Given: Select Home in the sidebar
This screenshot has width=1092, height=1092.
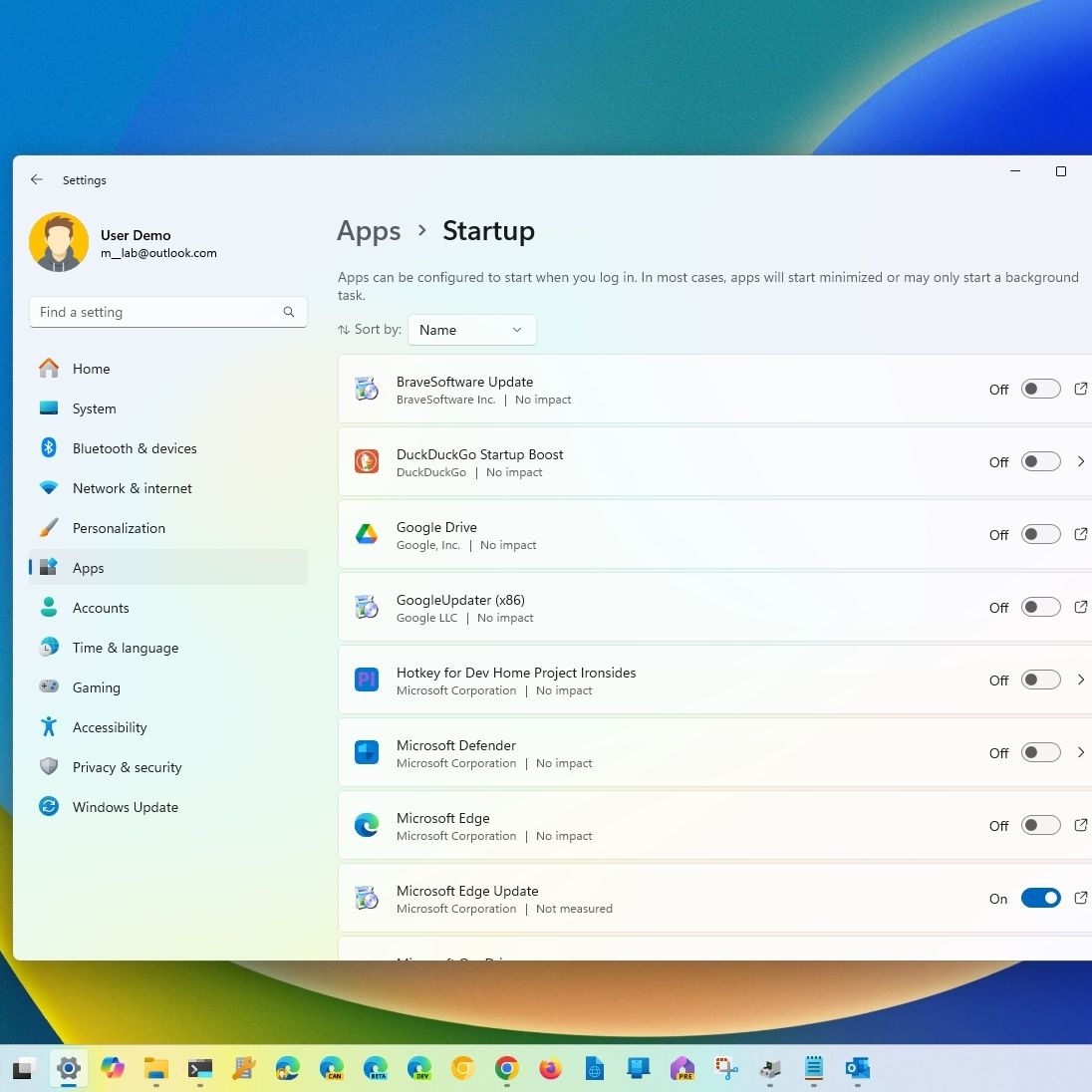Looking at the screenshot, I should (x=167, y=369).
